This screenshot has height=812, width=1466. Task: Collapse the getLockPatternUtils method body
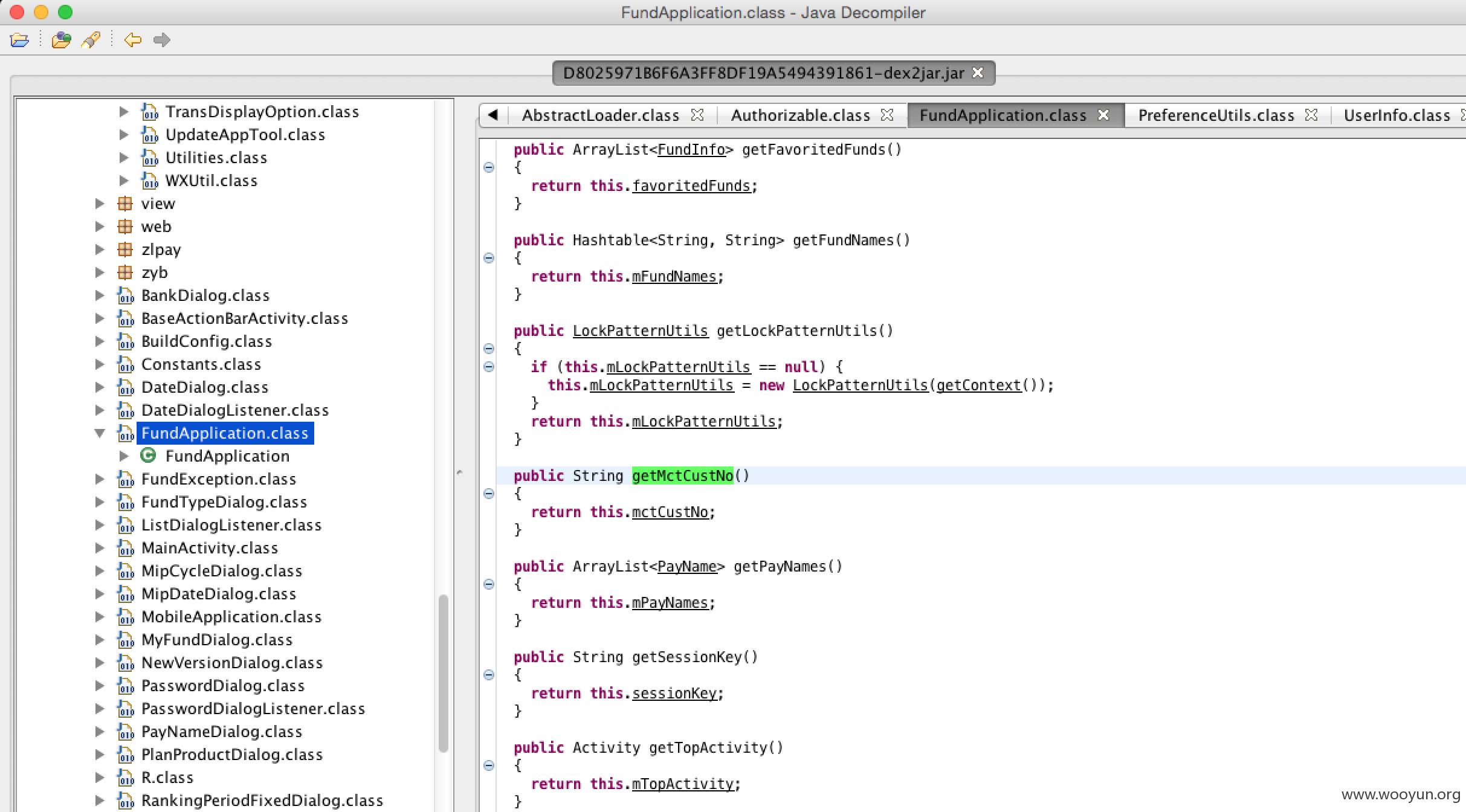(489, 349)
